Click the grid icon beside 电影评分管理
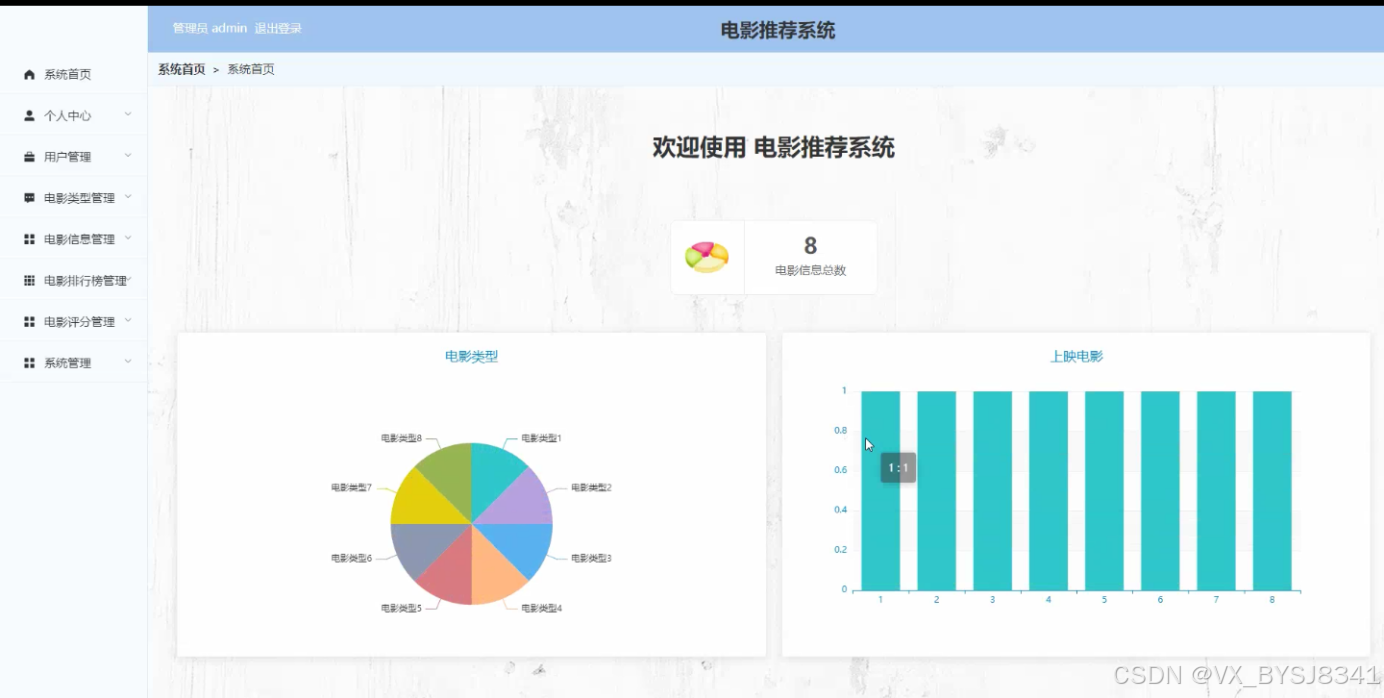 29,322
